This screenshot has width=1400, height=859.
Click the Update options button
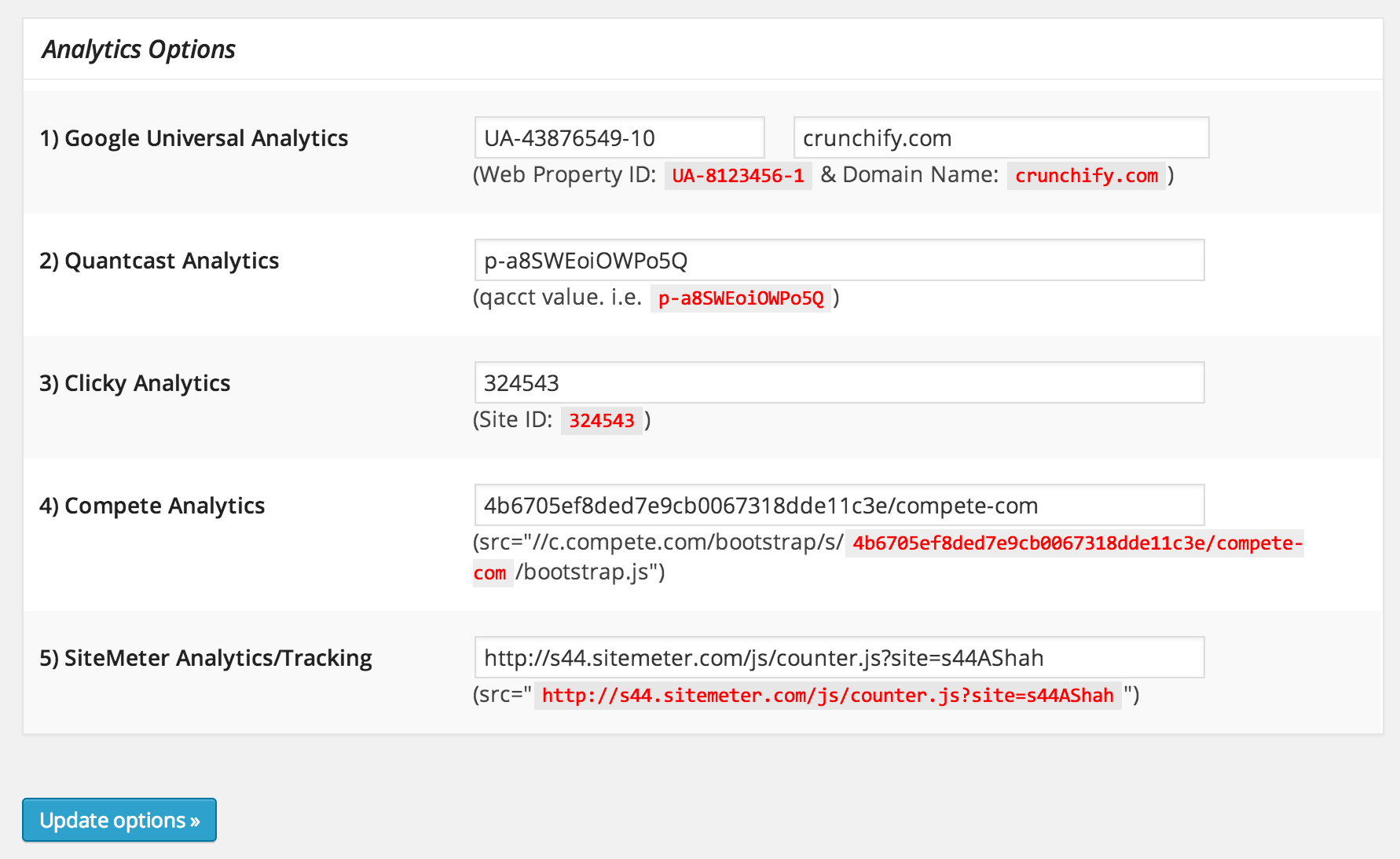tap(119, 820)
